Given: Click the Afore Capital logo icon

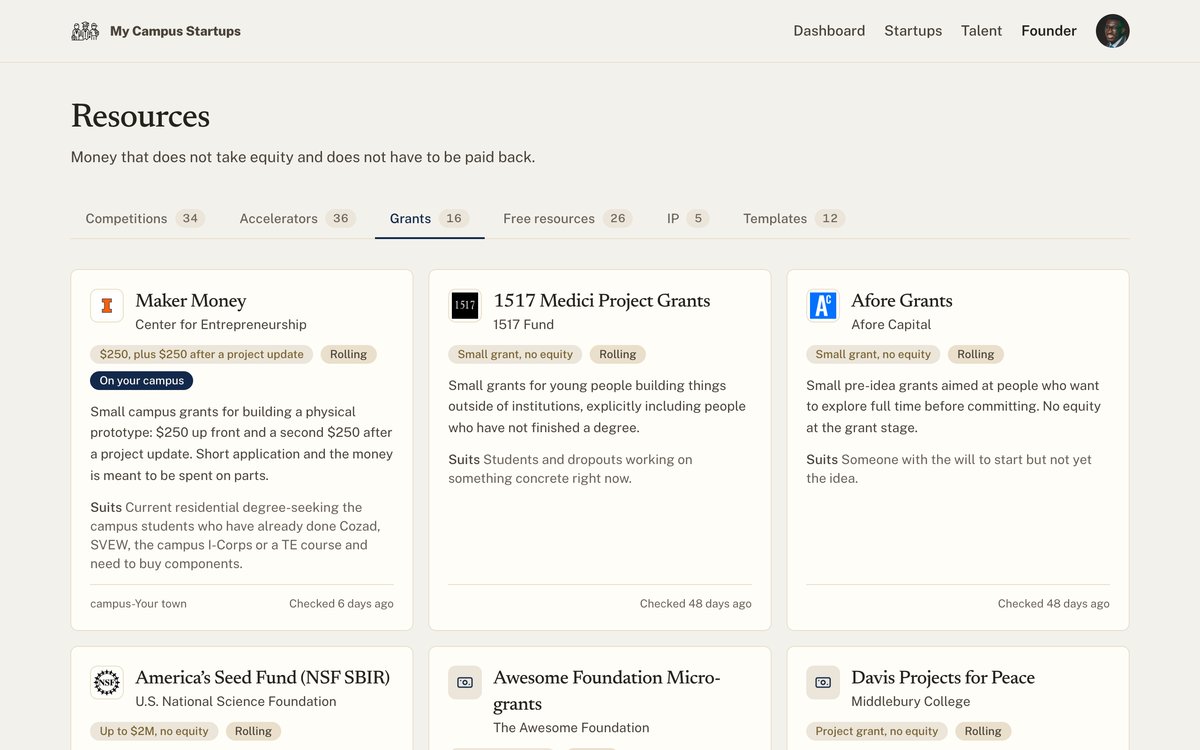Looking at the screenshot, I should (x=823, y=306).
